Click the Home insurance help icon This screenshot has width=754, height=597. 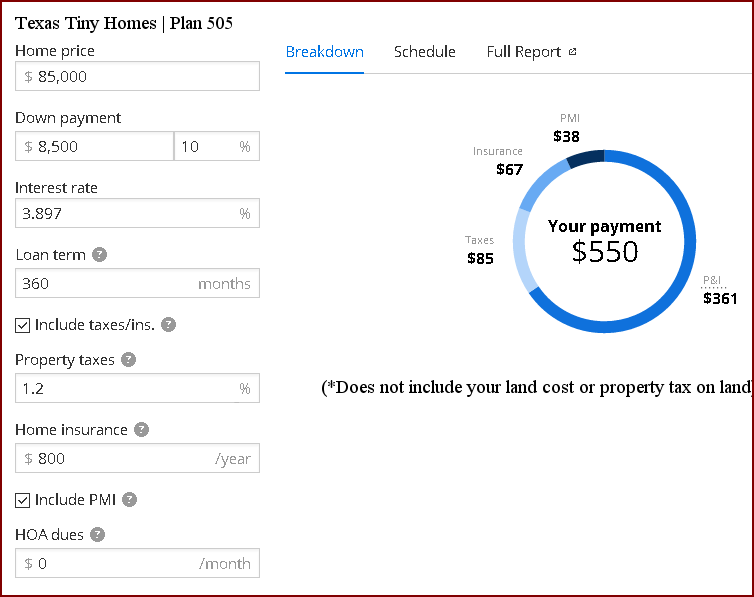(x=142, y=430)
